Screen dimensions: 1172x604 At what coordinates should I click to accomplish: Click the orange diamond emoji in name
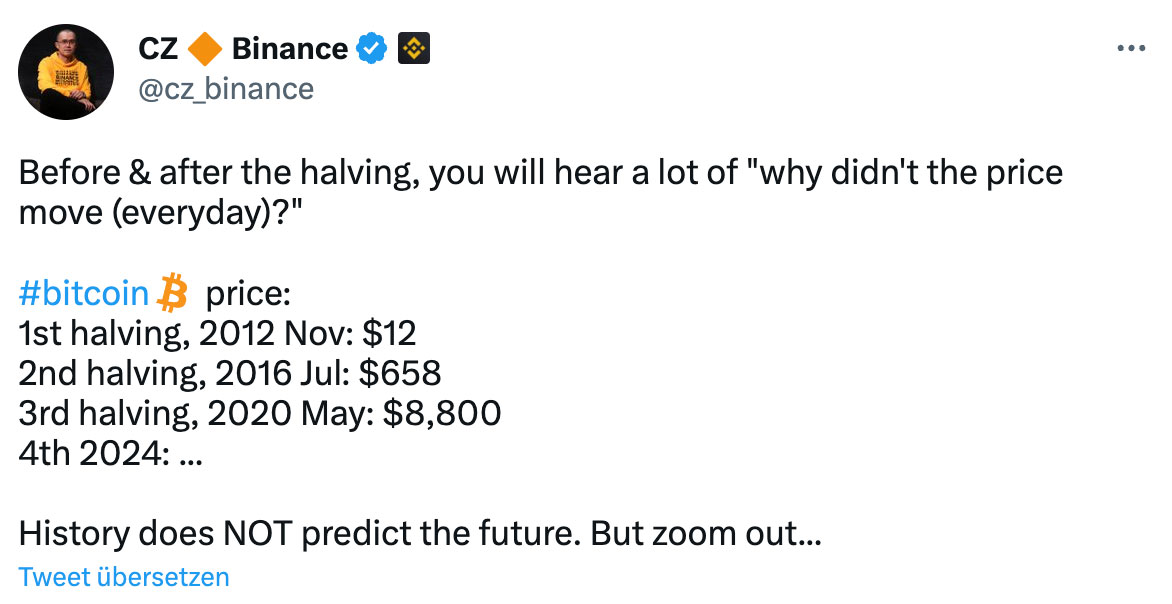pos(205,49)
